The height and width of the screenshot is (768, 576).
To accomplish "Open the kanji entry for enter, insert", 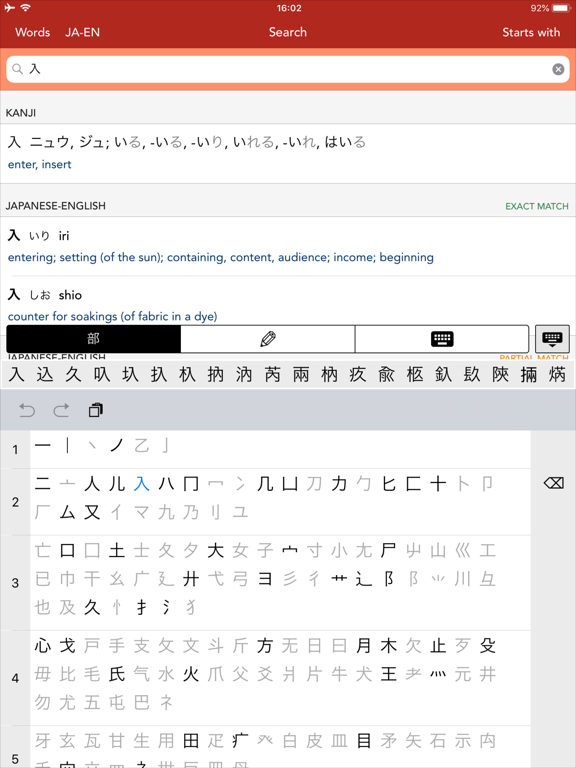I will [288, 153].
